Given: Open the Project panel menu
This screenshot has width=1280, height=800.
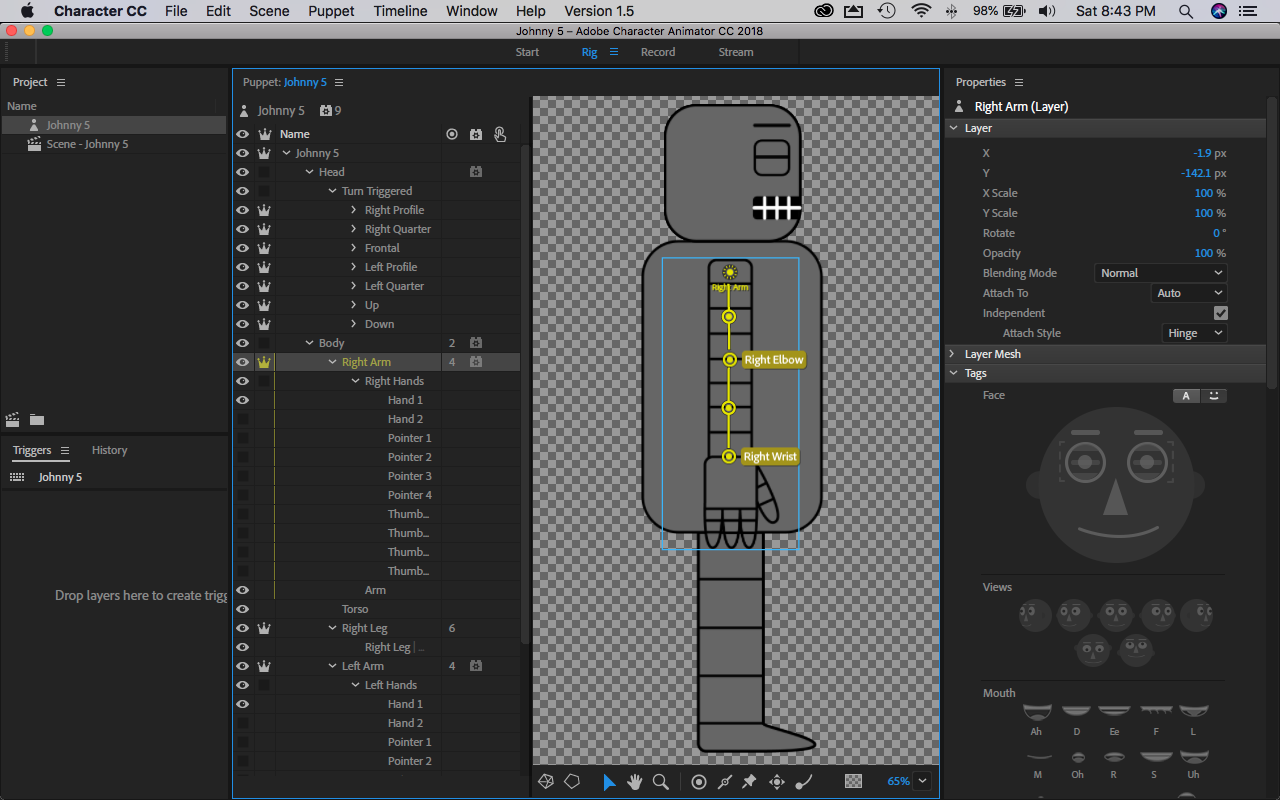Looking at the screenshot, I should coord(61,82).
